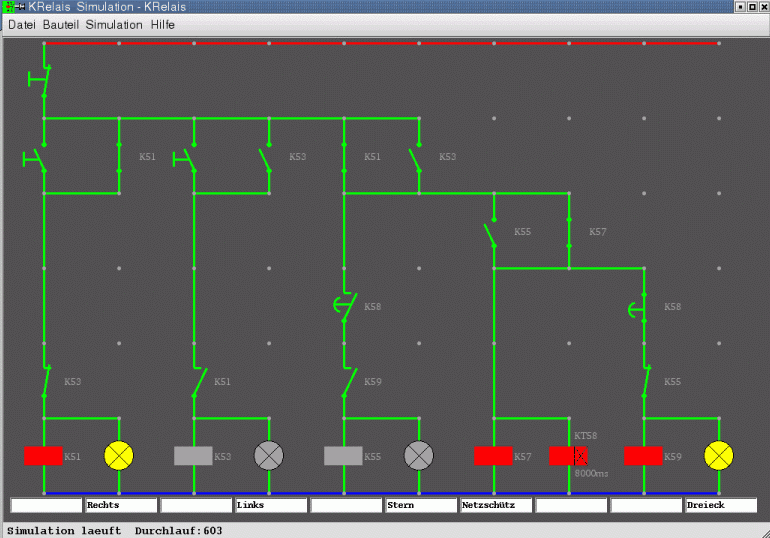Click the Netzschütz label field
The height and width of the screenshot is (538, 770).
496,506
